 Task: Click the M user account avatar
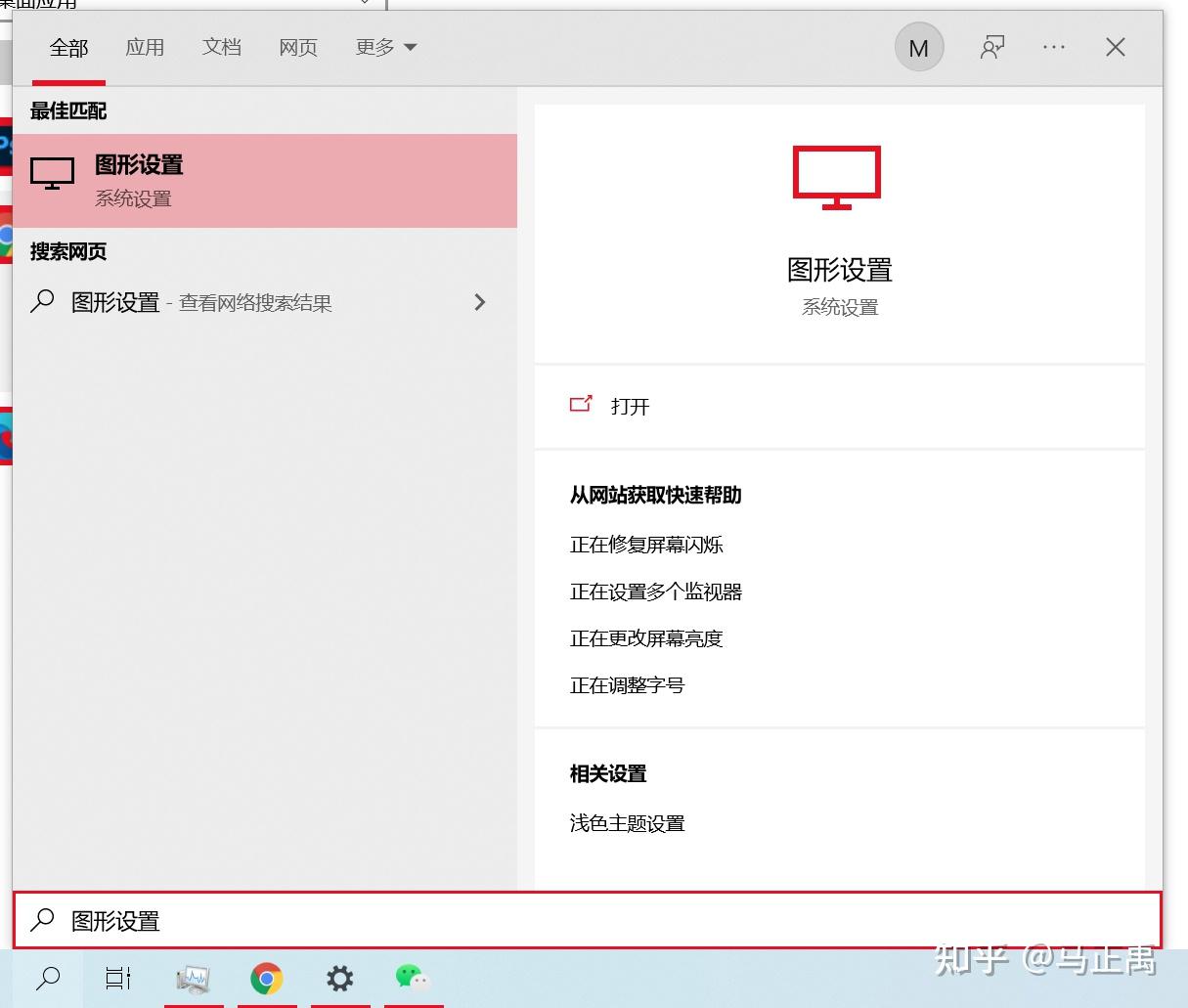919,47
